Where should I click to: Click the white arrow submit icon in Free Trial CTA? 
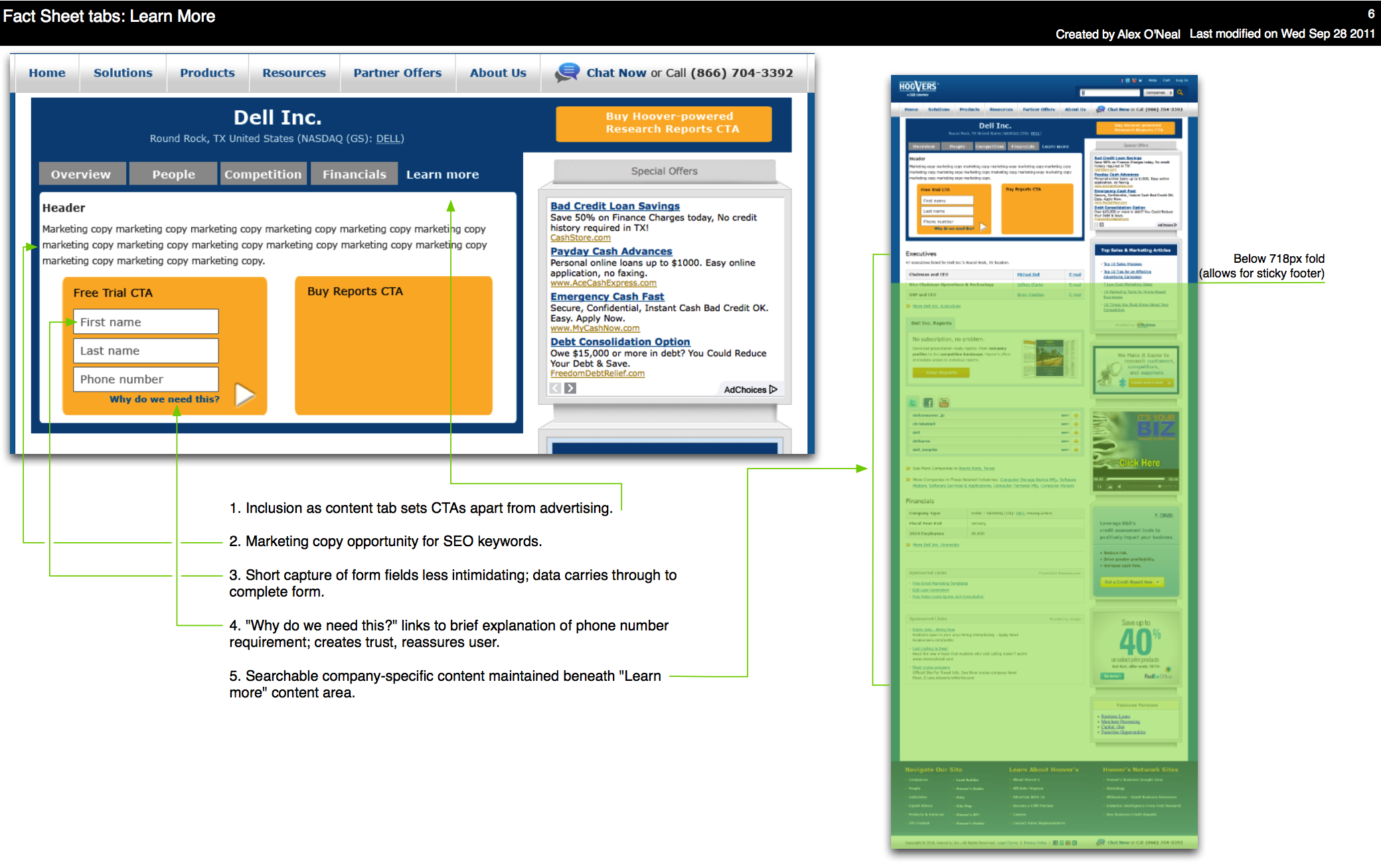[x=244, y=394]
